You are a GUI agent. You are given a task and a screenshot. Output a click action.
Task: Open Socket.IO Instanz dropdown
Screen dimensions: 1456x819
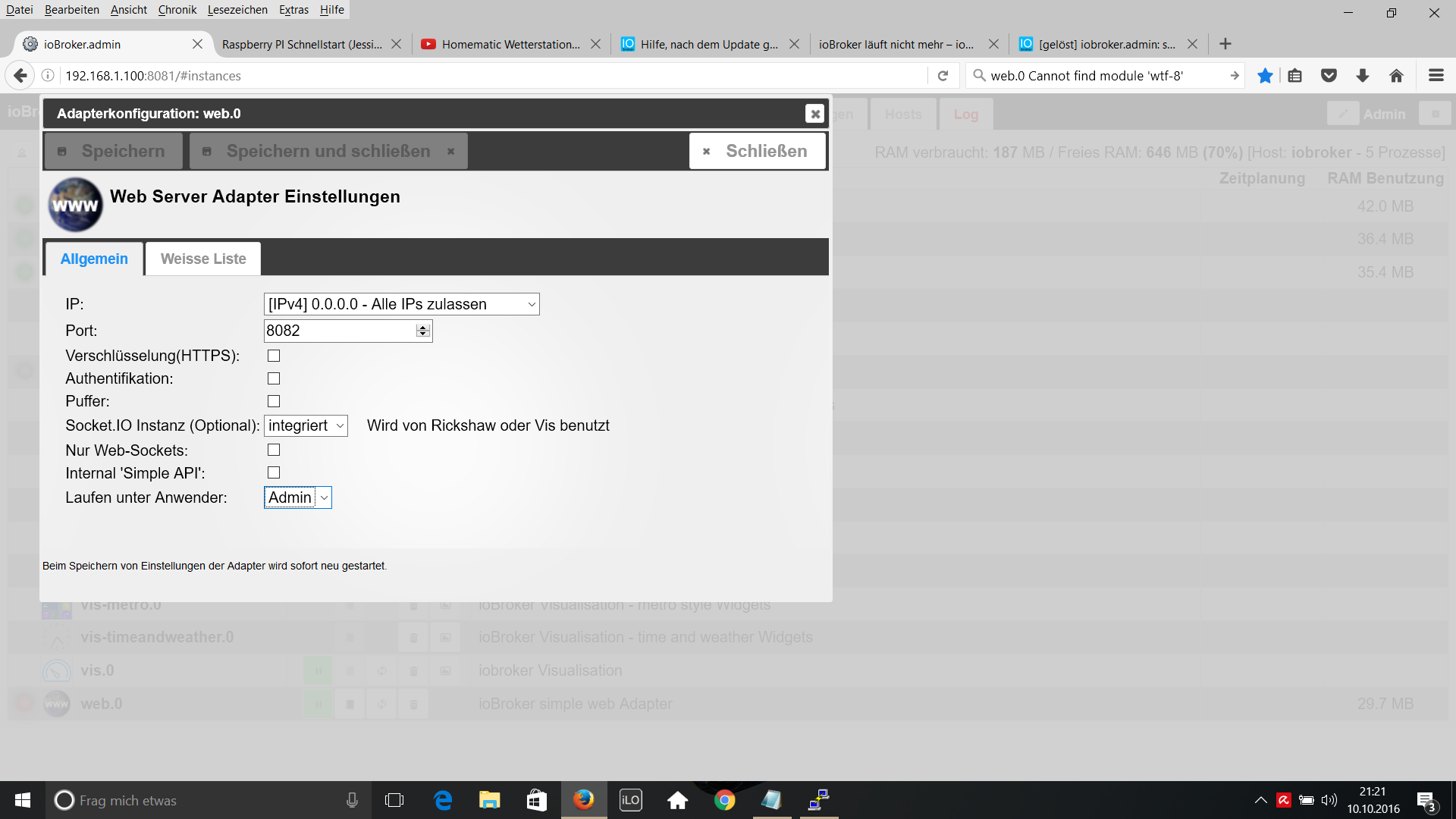306,425
